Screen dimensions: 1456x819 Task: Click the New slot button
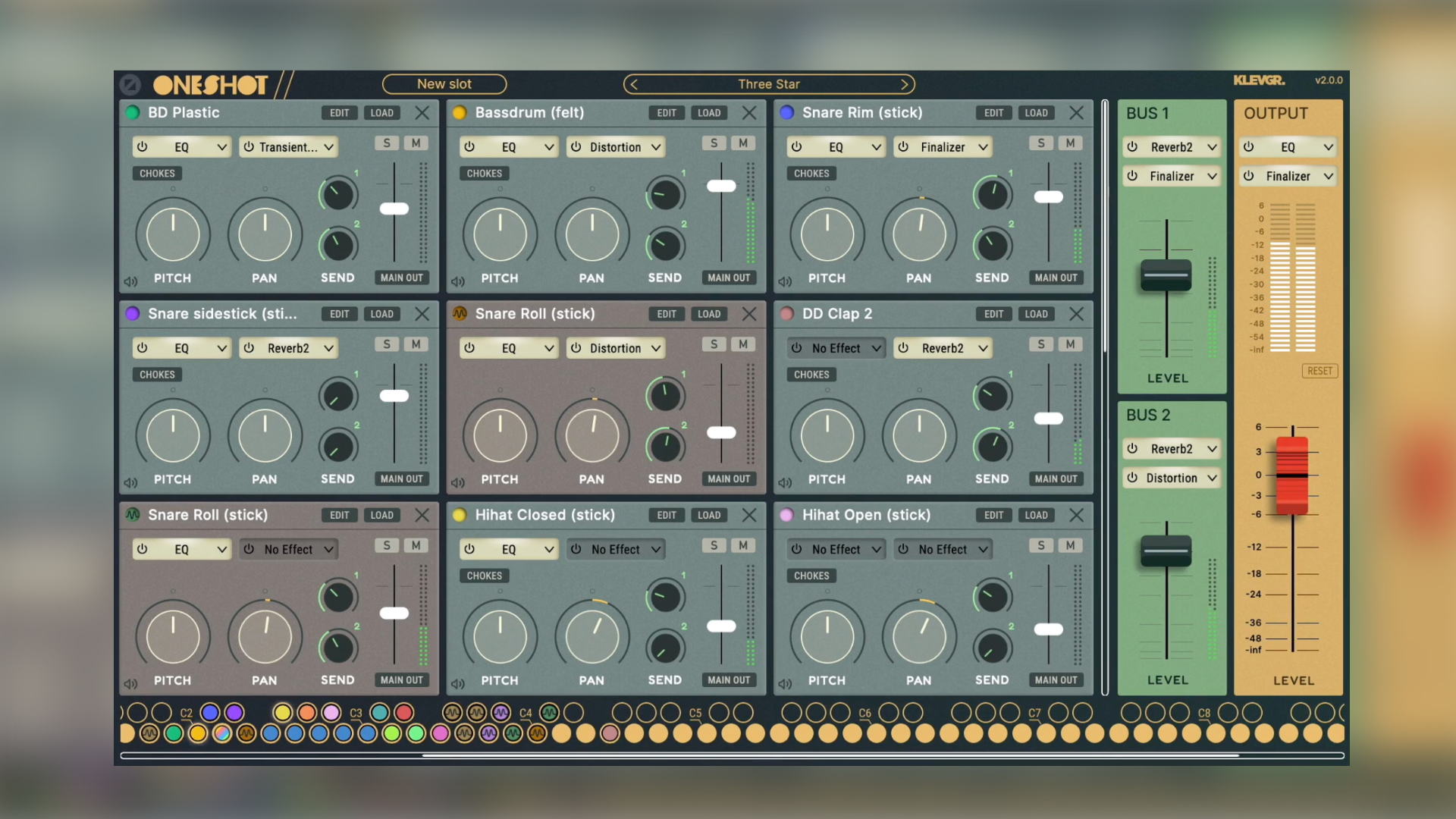[x=444, y=84]
